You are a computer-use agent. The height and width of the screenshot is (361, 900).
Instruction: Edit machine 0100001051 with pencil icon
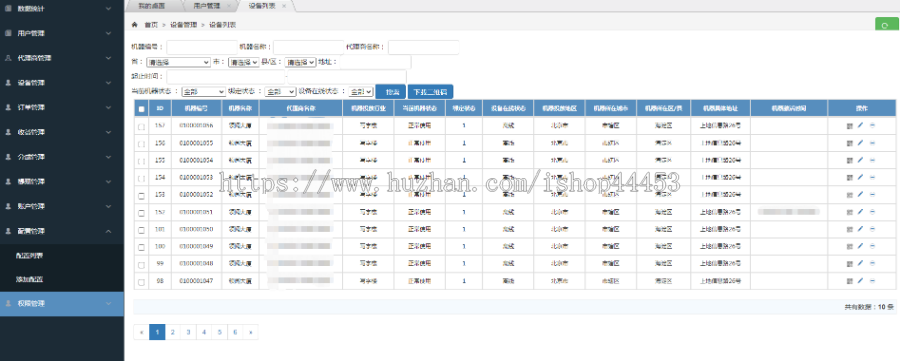point(860,212)
